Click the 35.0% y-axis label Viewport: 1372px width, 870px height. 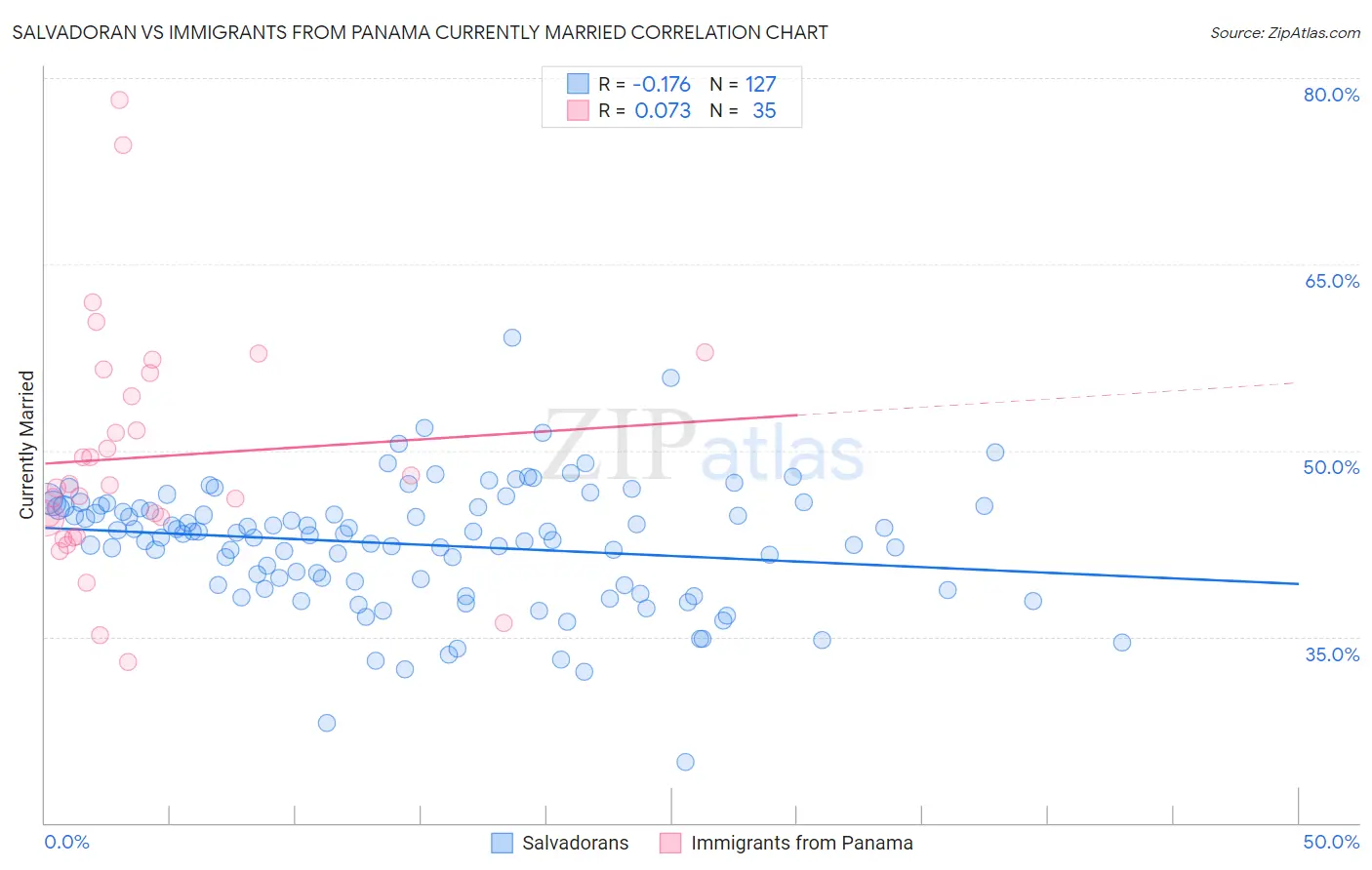click(1332, 654)
